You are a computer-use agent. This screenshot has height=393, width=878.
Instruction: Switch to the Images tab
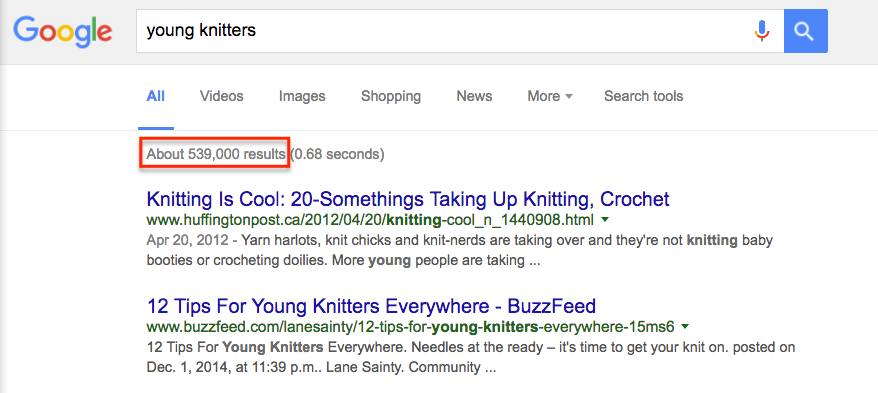pyautogui.click(x=302, y=96)
